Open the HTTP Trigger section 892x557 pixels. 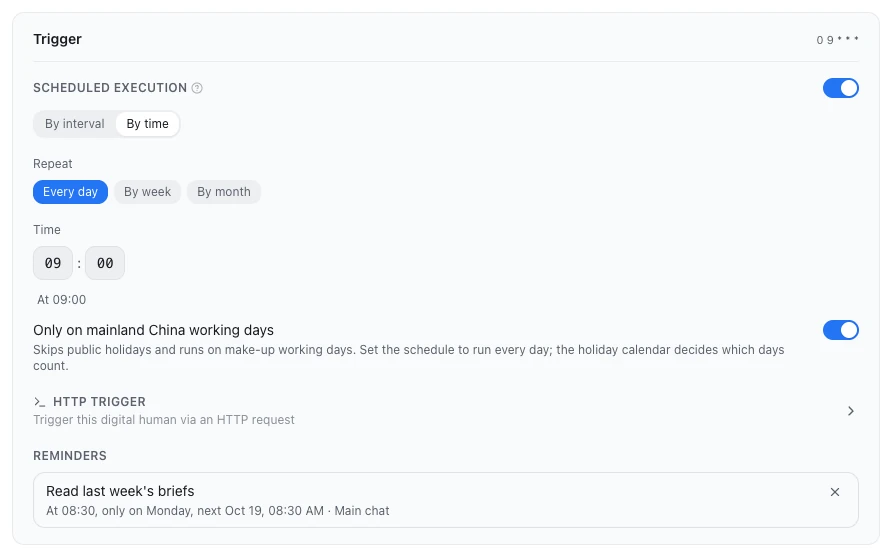click(445, 410)
